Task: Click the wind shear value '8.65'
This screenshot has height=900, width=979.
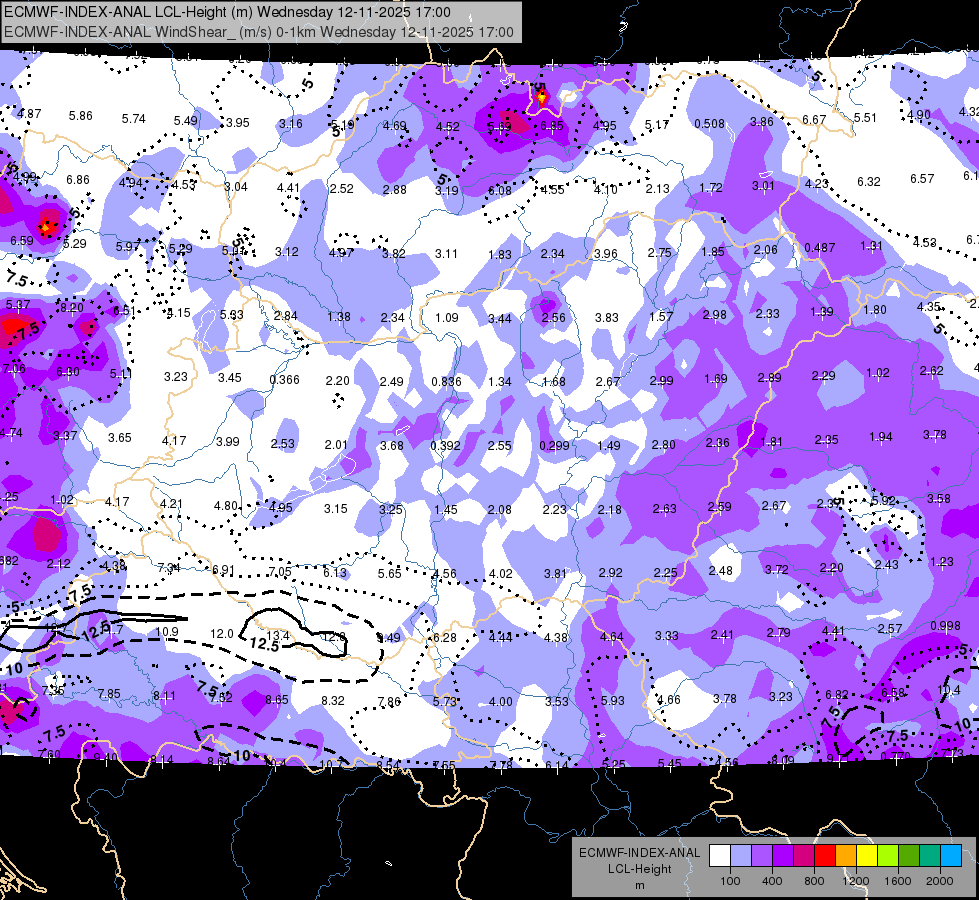Action: point(277,700)
